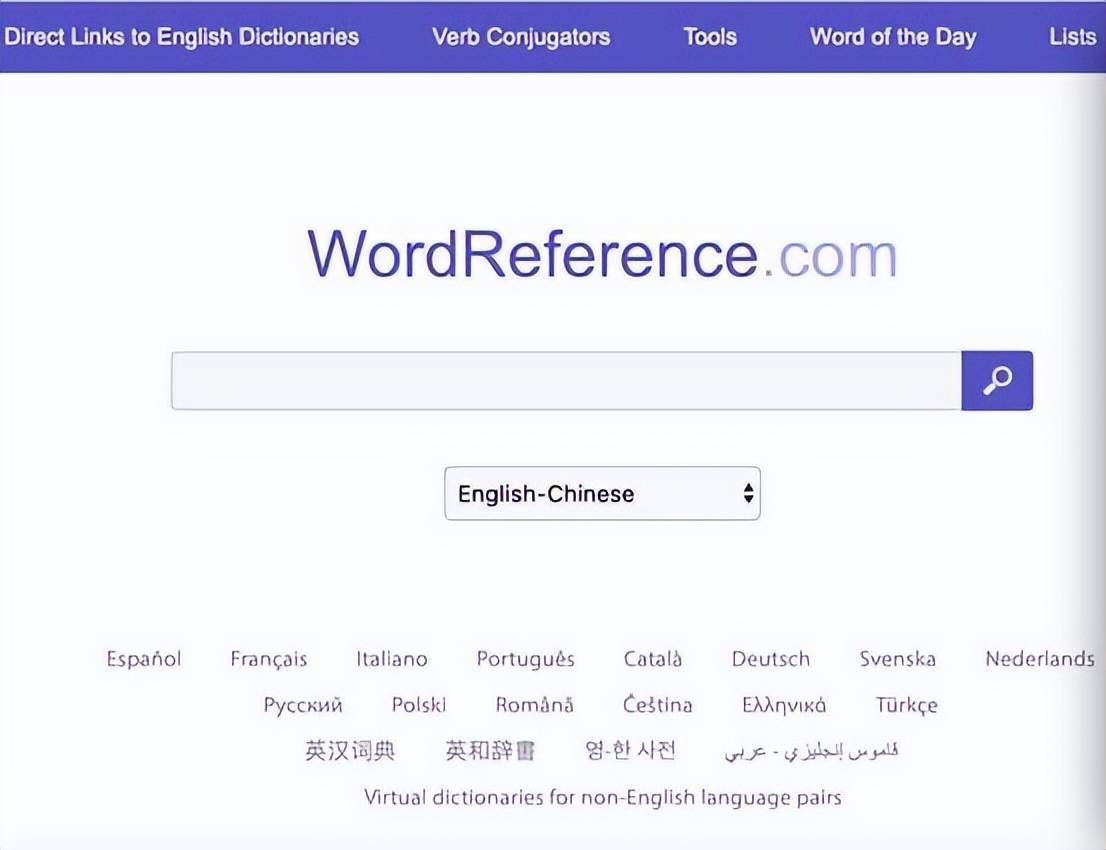The height and width of the screenshot is (850, 1106).
Task: Switch site language to Svenska
Action: tap(897, 659)
